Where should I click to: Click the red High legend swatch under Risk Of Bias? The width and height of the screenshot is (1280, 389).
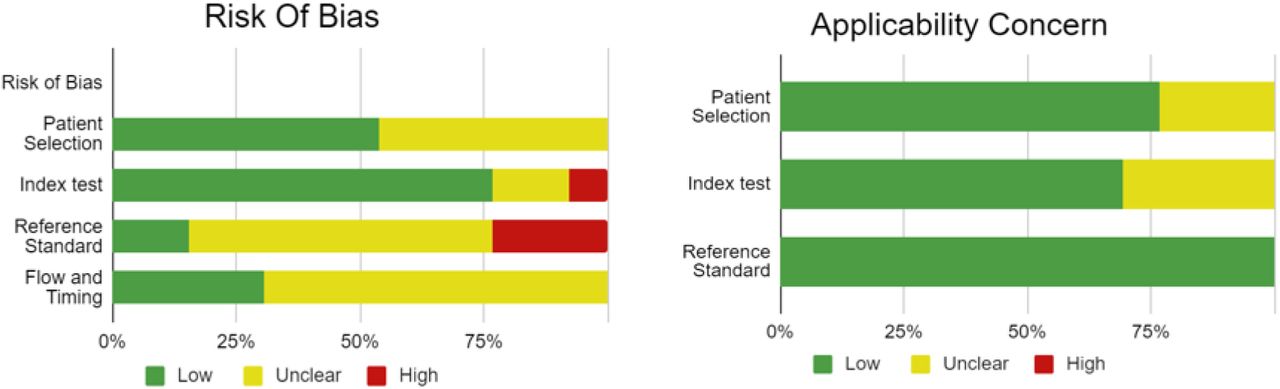pos(377,375)
